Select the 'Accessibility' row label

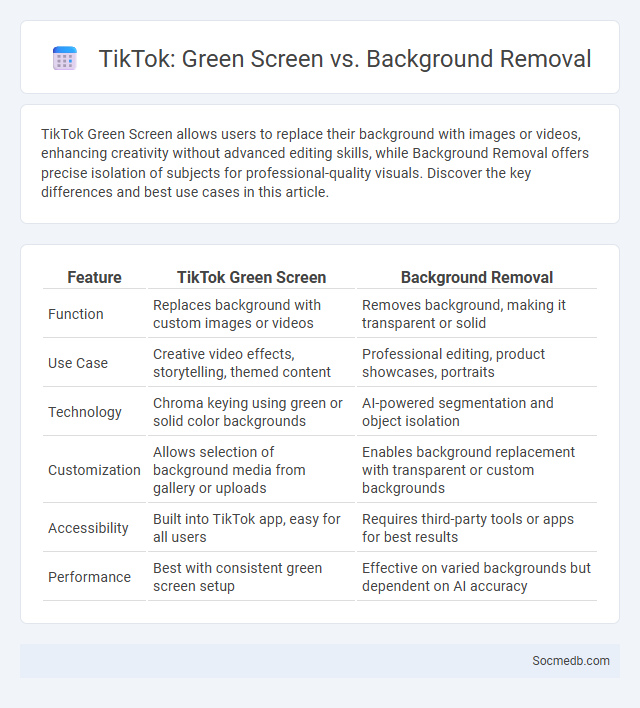(x=88, y=528)
